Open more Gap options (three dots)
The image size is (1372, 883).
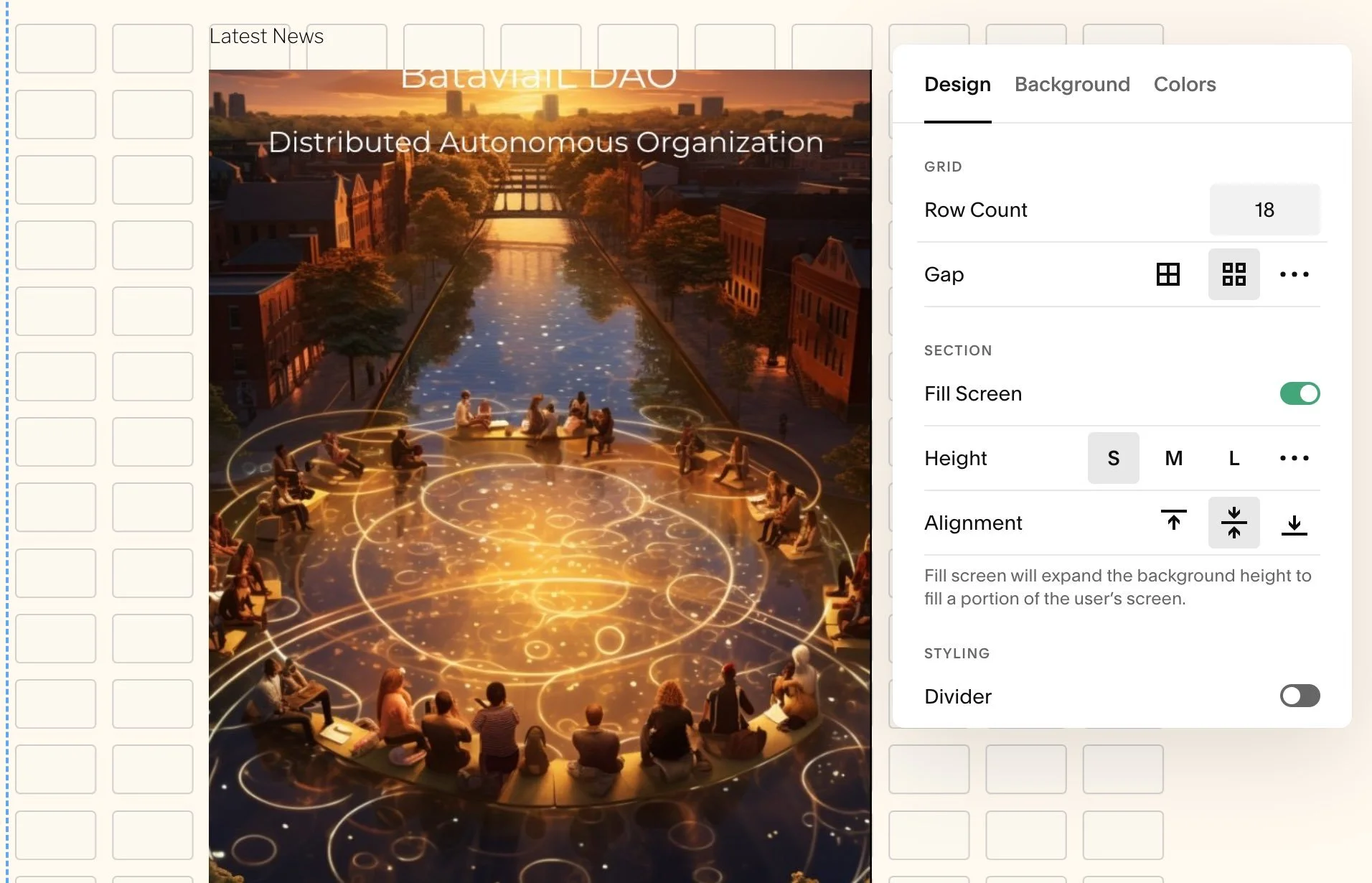(1294, 274)
